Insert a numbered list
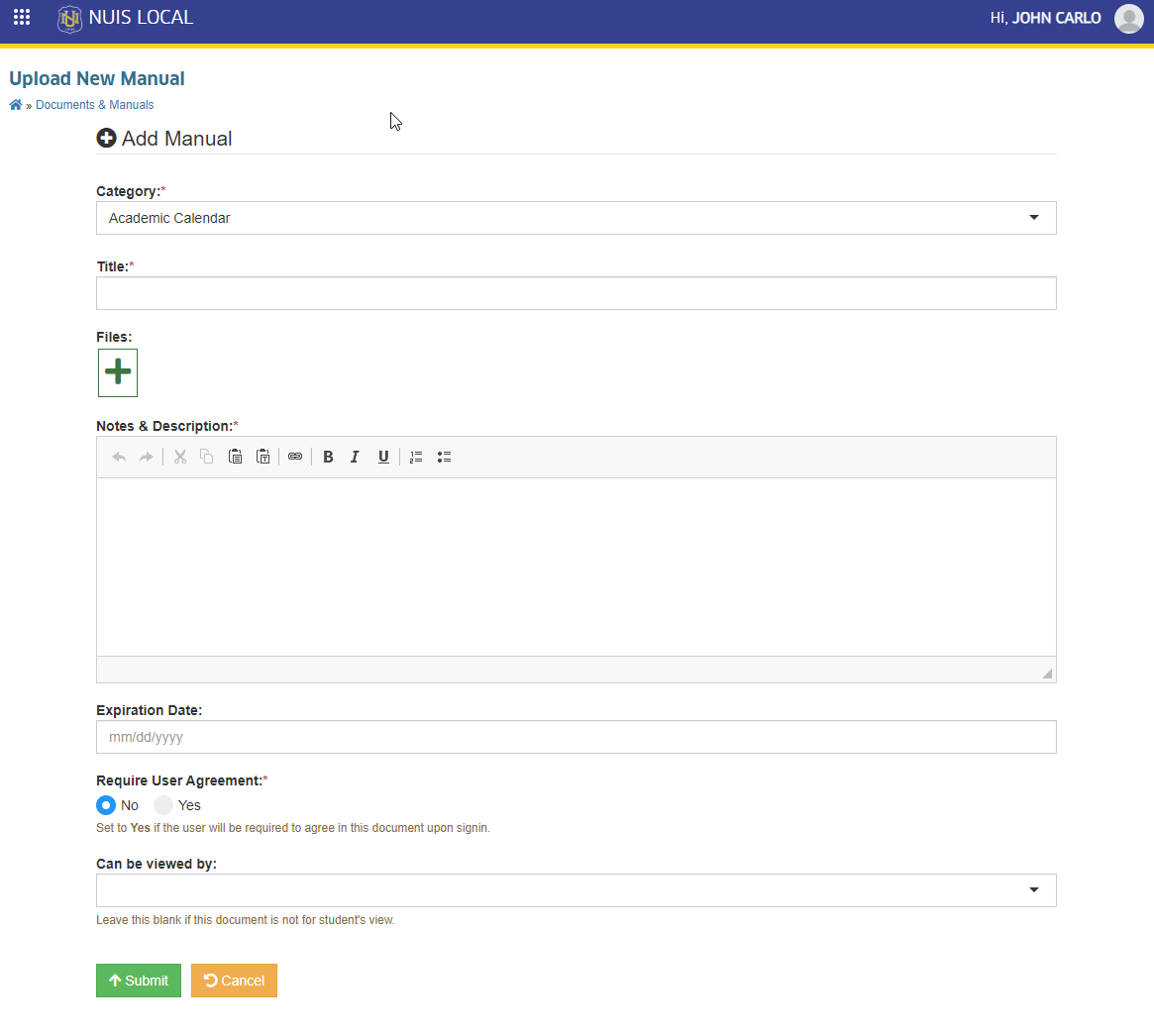This screenshot has height=1036, width=1154. pos(416,457)
